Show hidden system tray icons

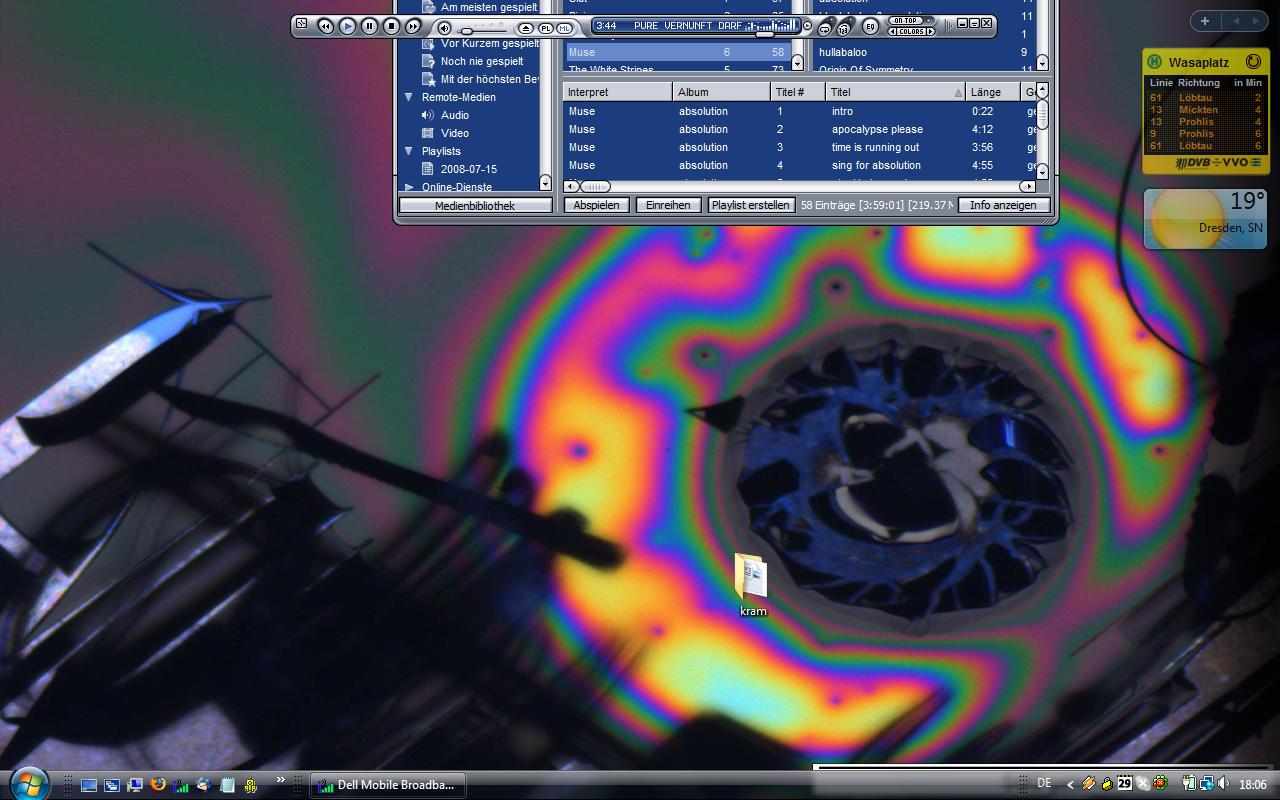1070,785
